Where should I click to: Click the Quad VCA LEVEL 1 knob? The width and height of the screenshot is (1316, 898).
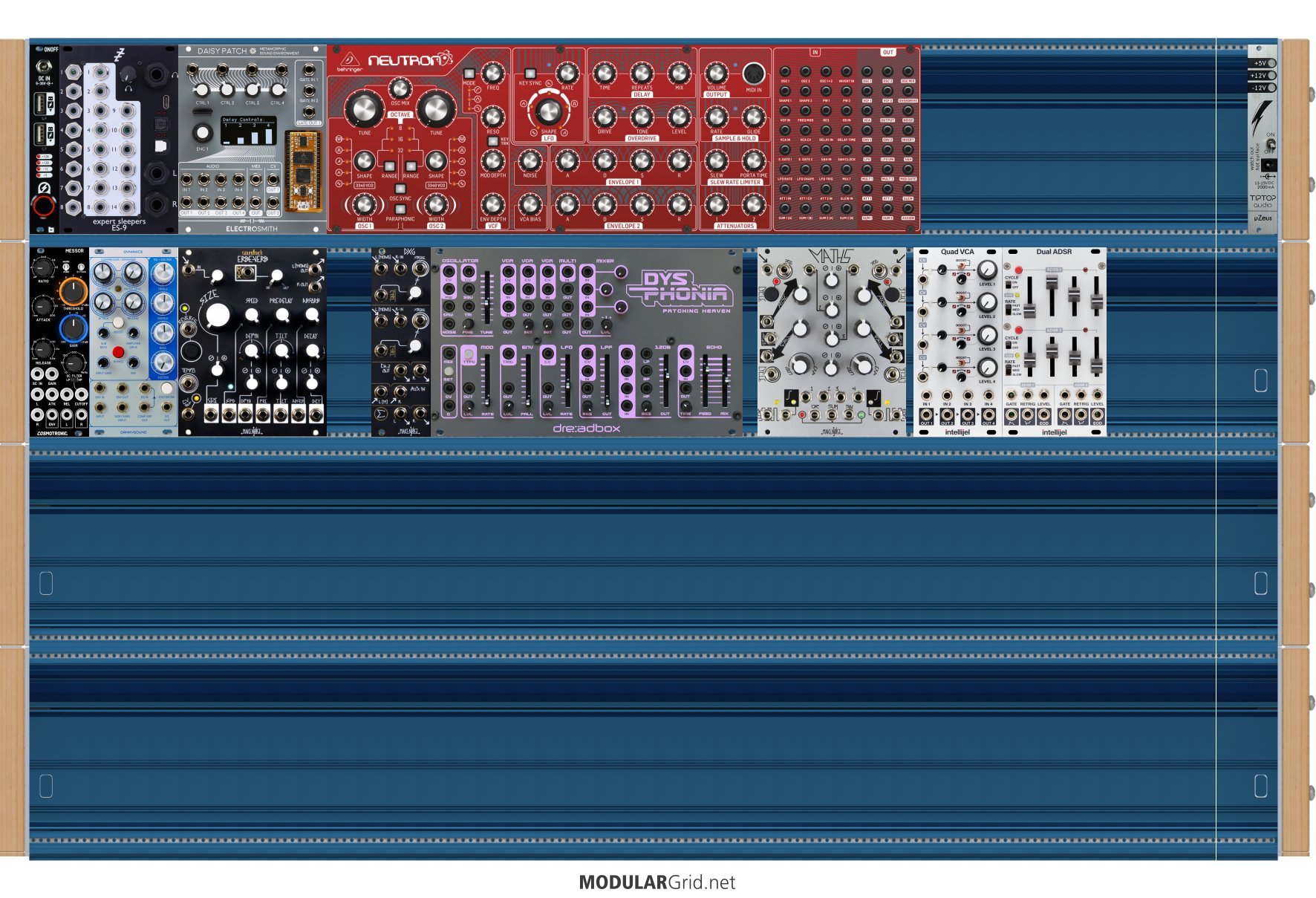point(986,270)
